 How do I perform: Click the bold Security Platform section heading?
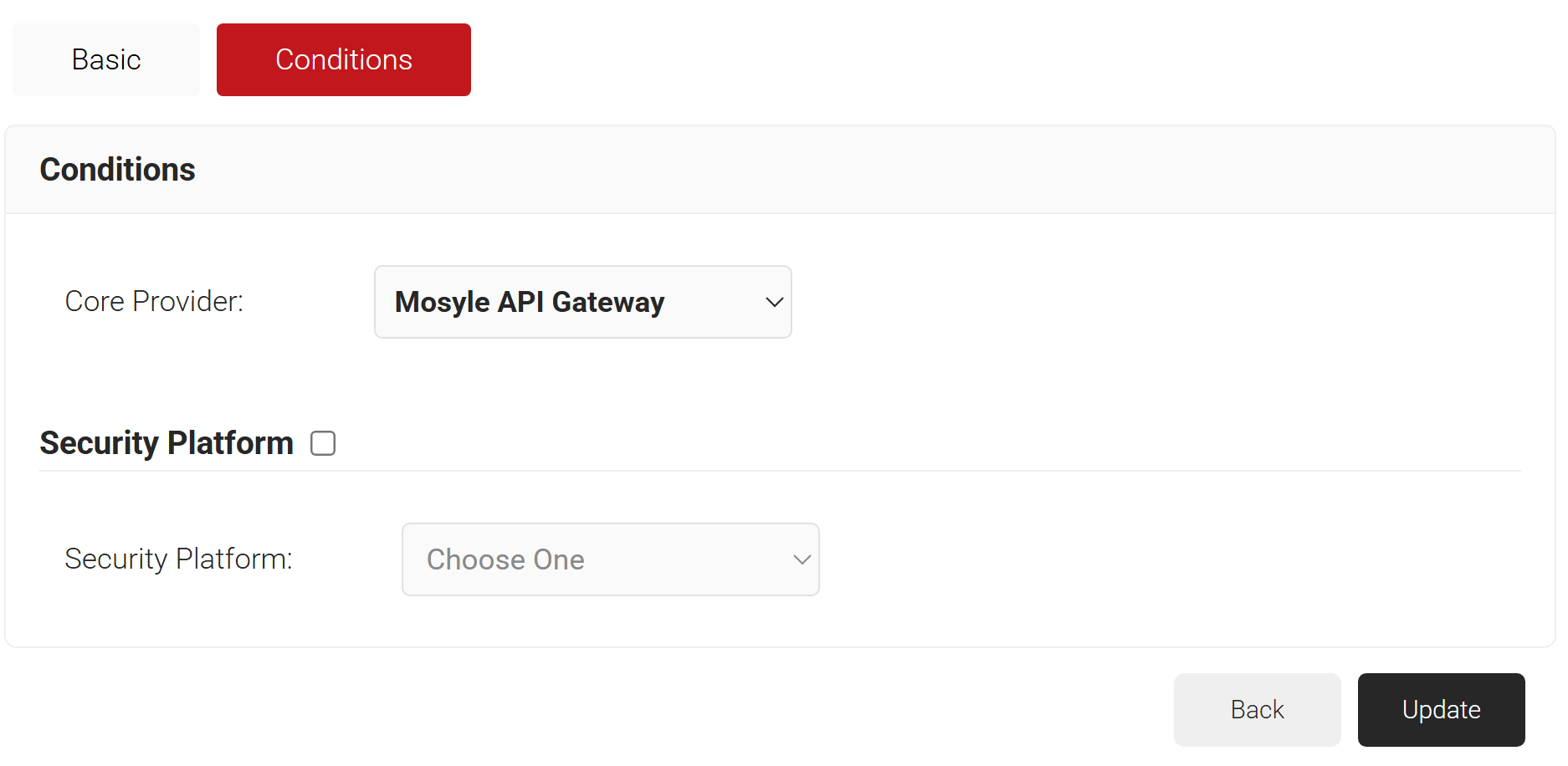167,443
